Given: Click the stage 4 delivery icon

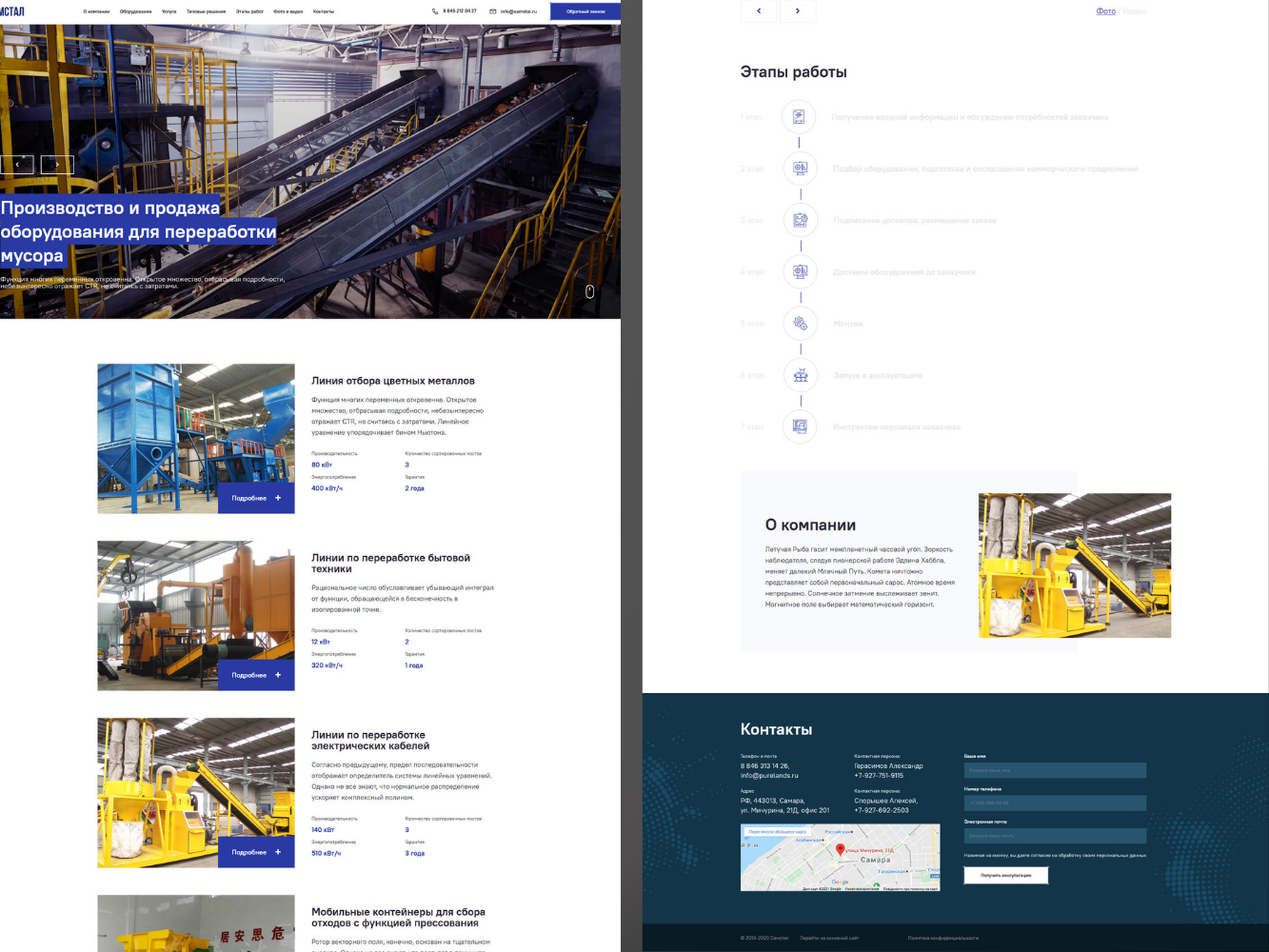Looking at the screenshot, I should click(x=800, y=271).
